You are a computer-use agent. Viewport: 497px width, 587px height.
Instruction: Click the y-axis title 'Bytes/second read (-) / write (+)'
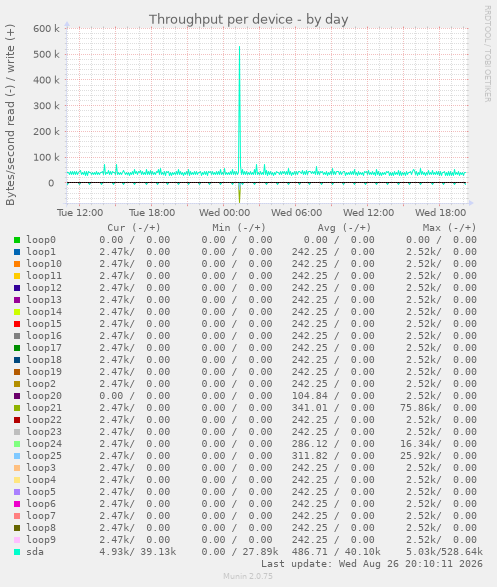click(10, 115)
